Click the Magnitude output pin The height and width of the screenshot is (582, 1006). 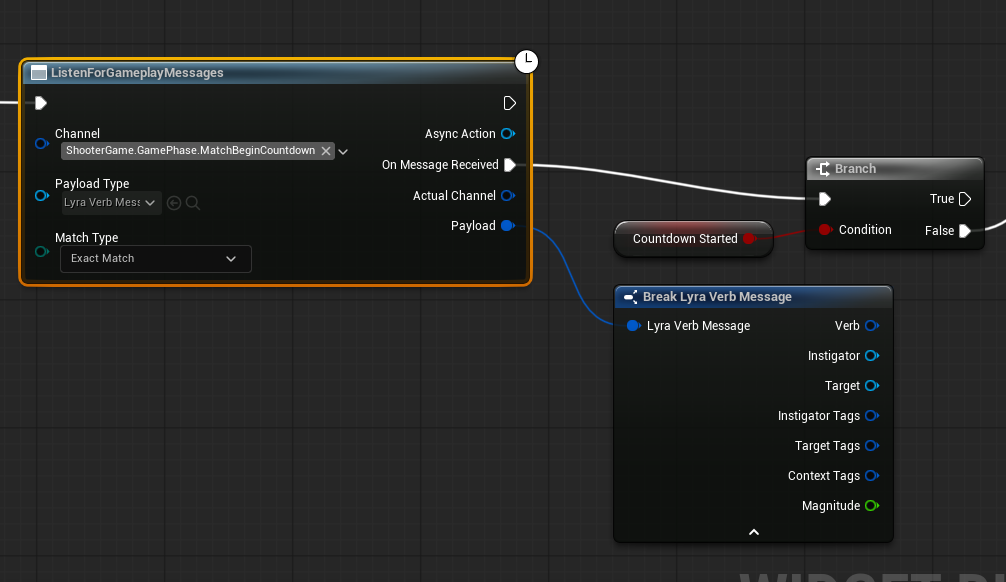[x=872, y=506]
